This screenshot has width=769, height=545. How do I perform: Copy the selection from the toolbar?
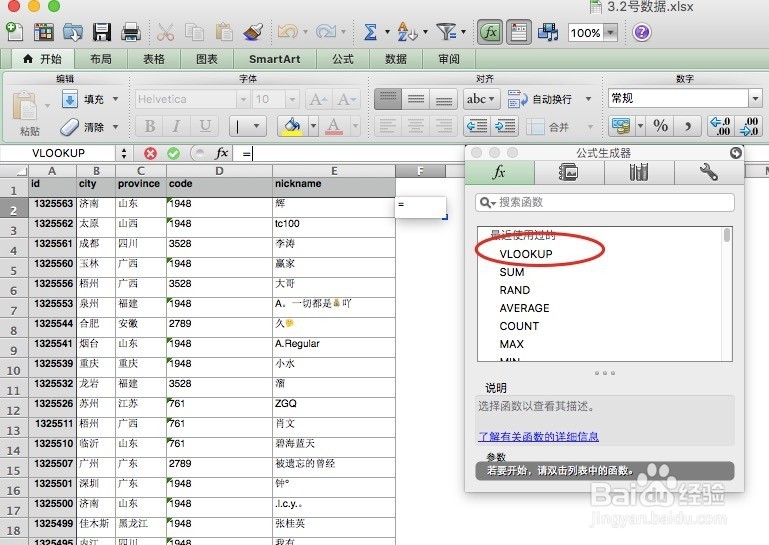coord(195,32)
